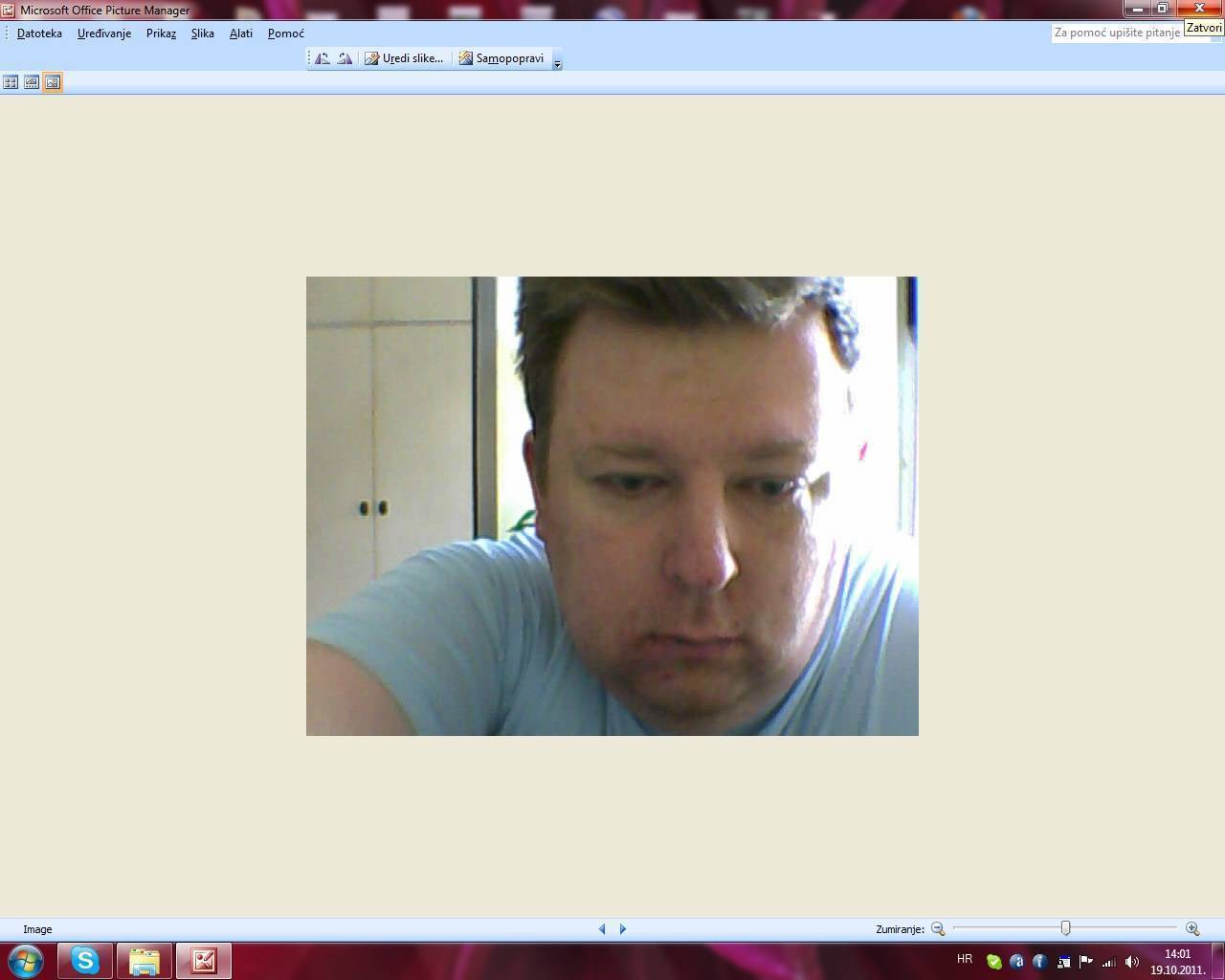Click the clock showing 14:01

point(1178,962)
